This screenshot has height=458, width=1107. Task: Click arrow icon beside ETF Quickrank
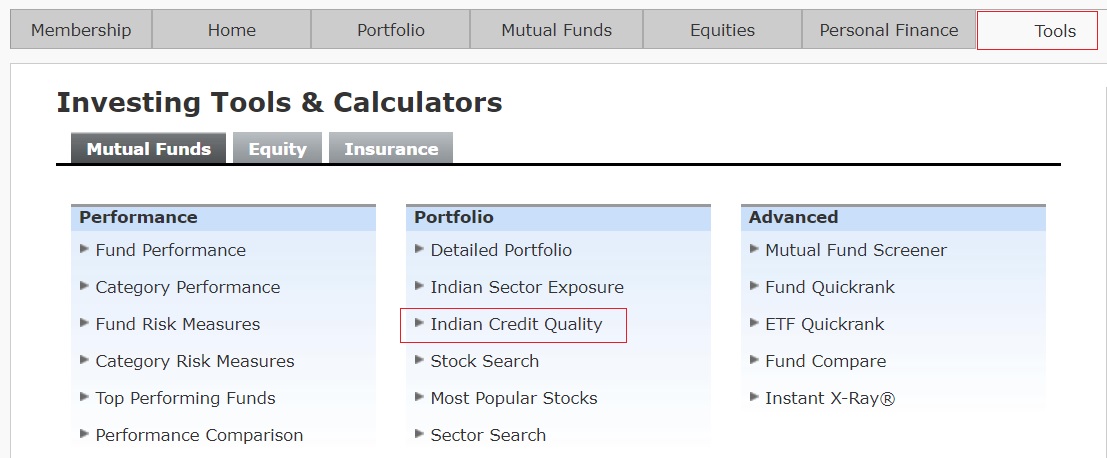[755, 323]
